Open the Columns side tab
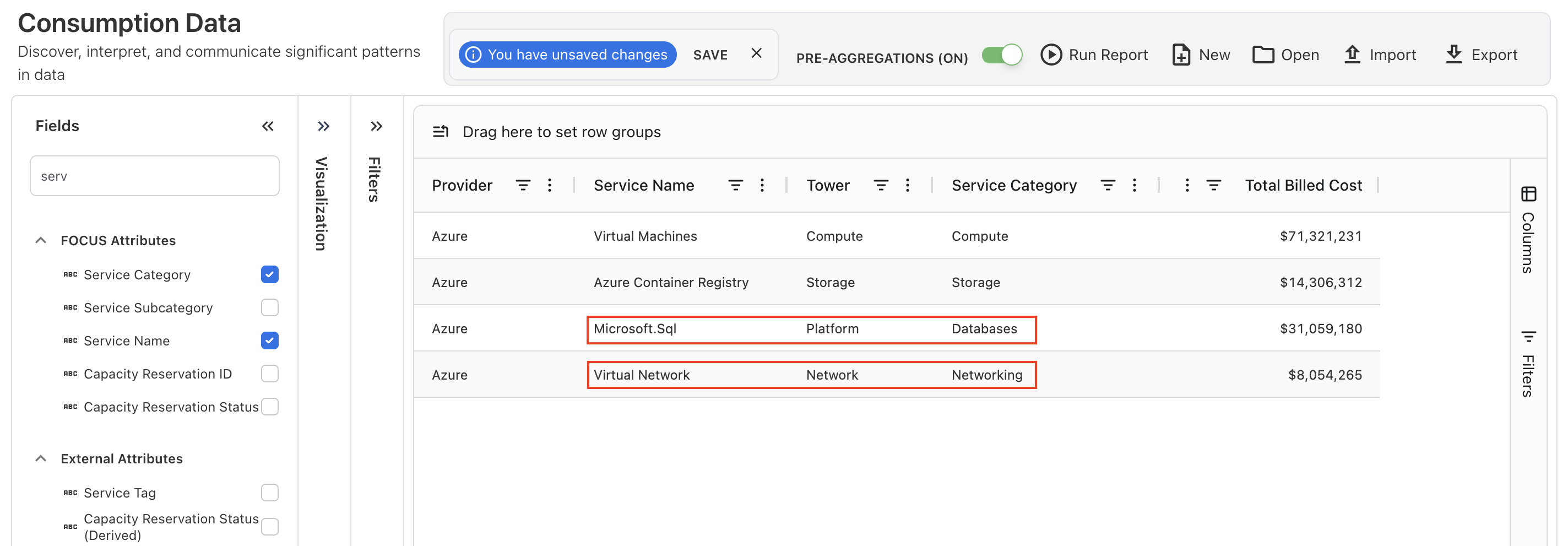 click(x=1528, y=230)
